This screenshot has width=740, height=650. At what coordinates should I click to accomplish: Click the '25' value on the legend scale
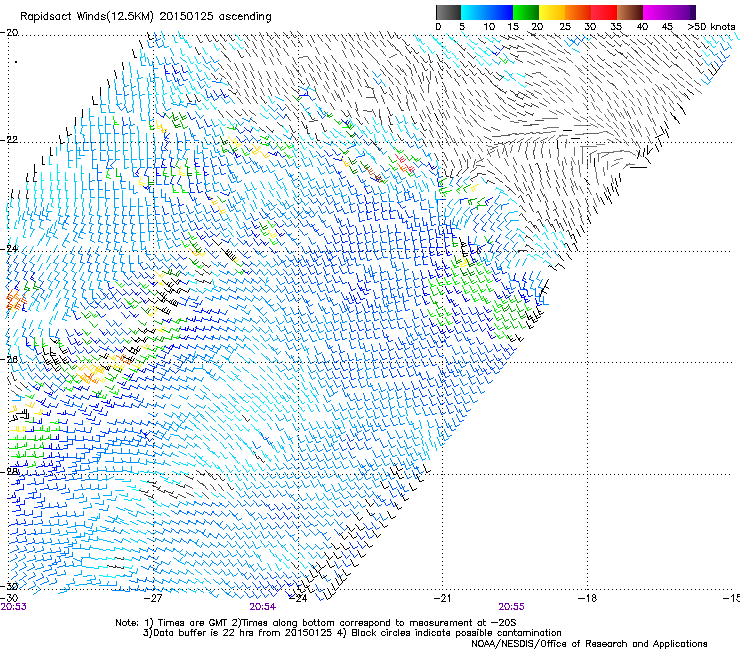564,27
